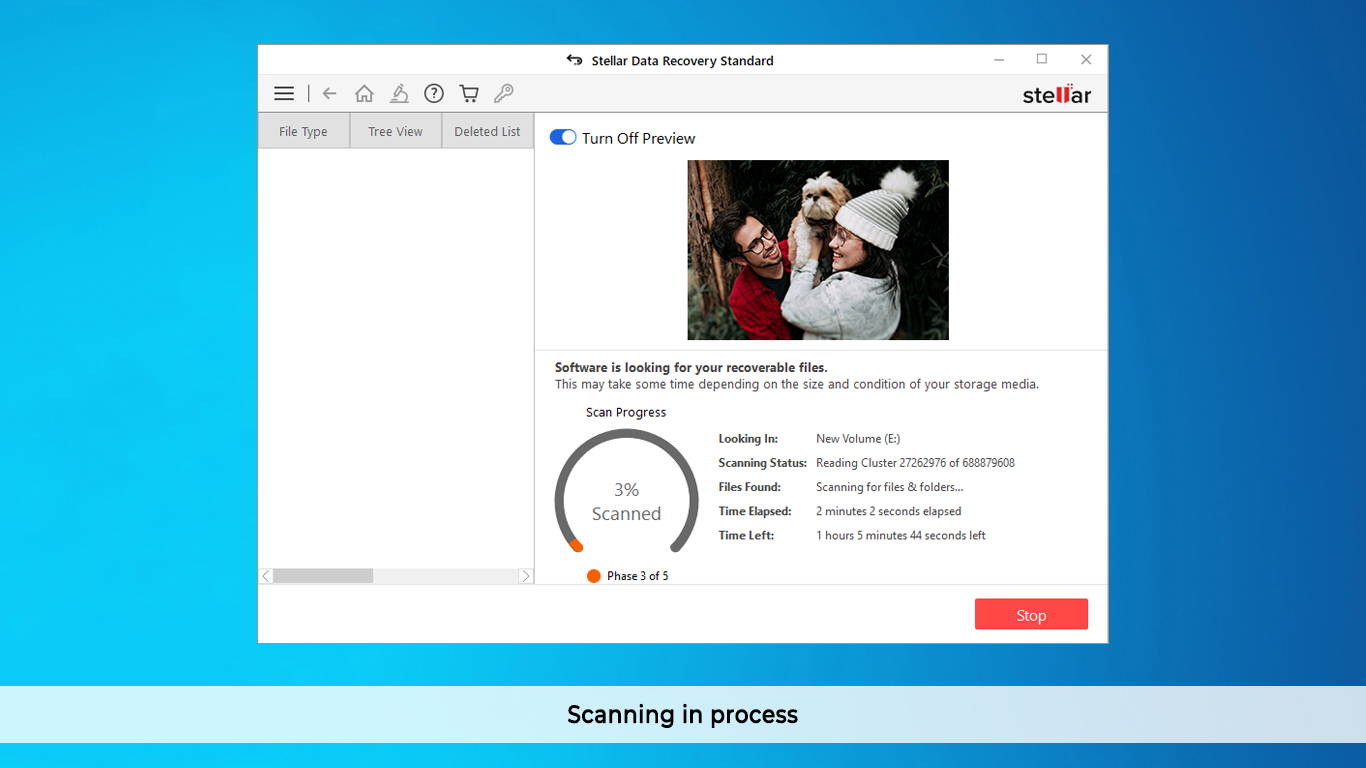
Task: Go to the Home screen icon
Action: (364, 92)
